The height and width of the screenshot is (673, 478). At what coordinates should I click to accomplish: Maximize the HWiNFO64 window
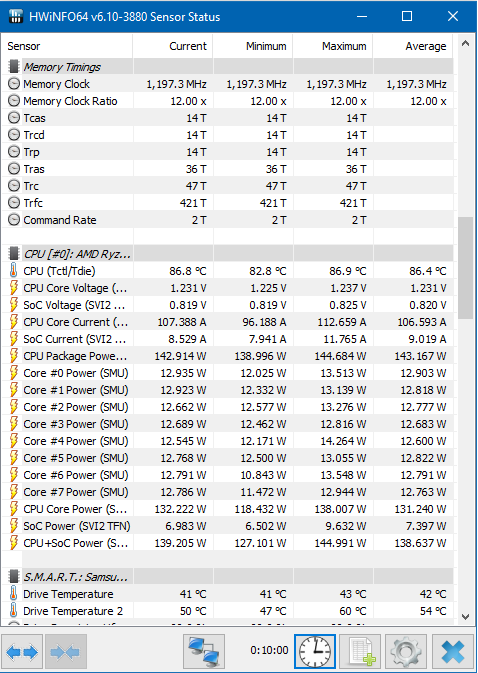point(407,16)
